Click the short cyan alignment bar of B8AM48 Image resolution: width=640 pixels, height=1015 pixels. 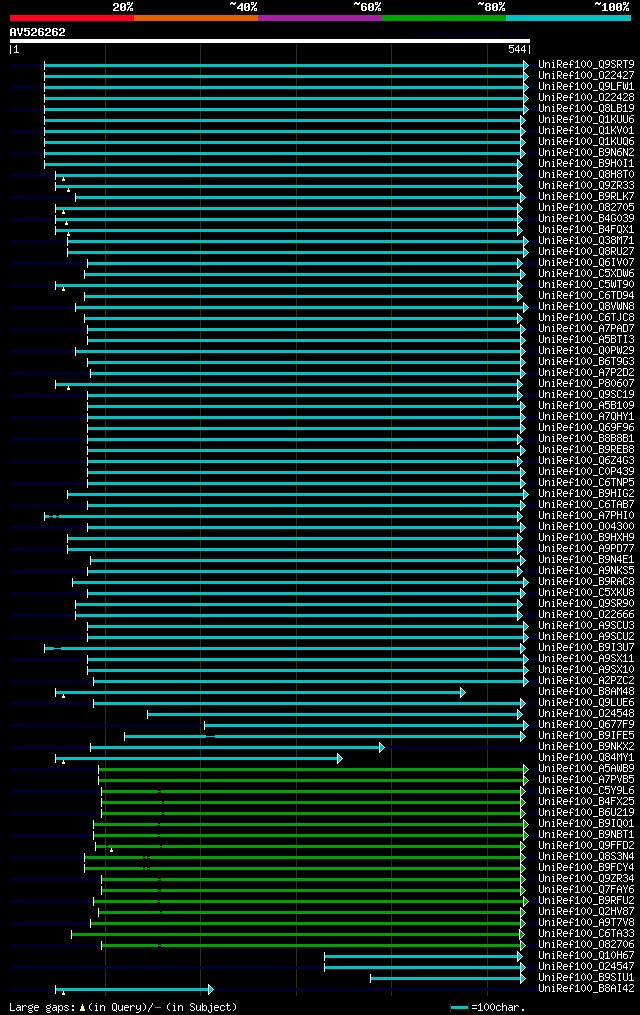pos(260,693)
